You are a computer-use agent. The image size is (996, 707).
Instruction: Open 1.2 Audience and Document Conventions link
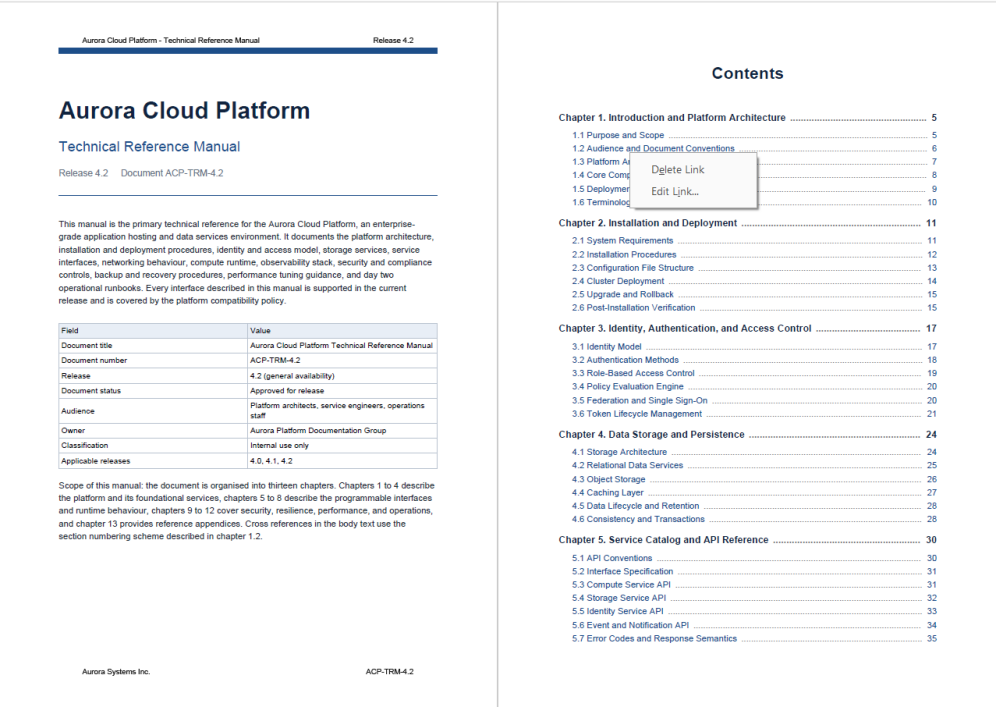653,149
